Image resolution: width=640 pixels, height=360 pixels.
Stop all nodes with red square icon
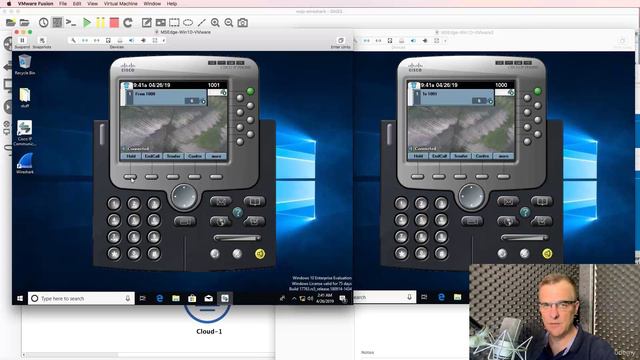(x=114, y=22)
